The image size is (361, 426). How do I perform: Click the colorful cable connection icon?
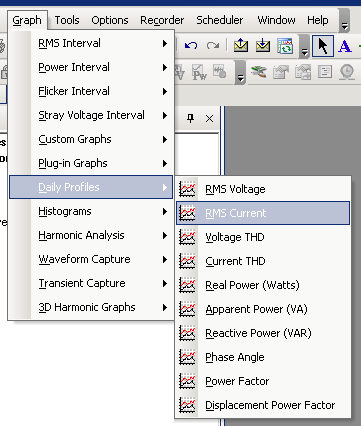259,72
